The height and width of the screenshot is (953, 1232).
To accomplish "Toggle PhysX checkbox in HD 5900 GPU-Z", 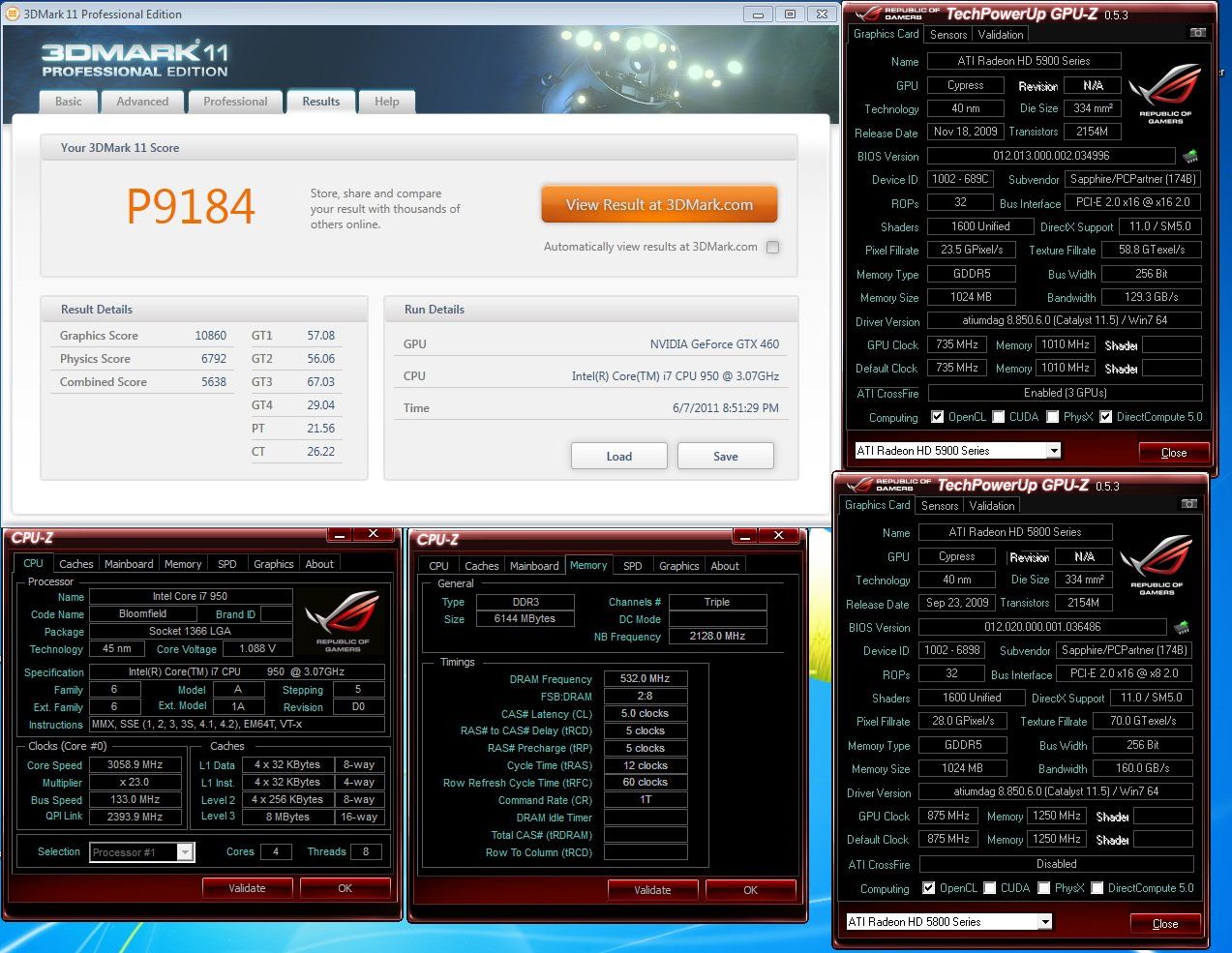I will 1052,417.
